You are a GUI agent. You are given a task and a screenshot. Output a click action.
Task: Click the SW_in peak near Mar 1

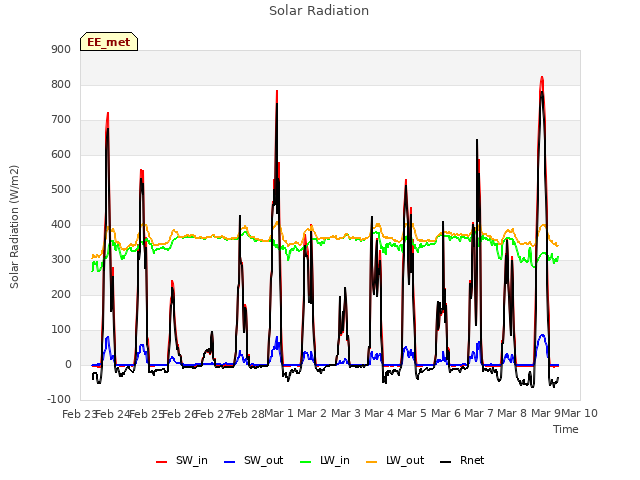tap(277, 91)
